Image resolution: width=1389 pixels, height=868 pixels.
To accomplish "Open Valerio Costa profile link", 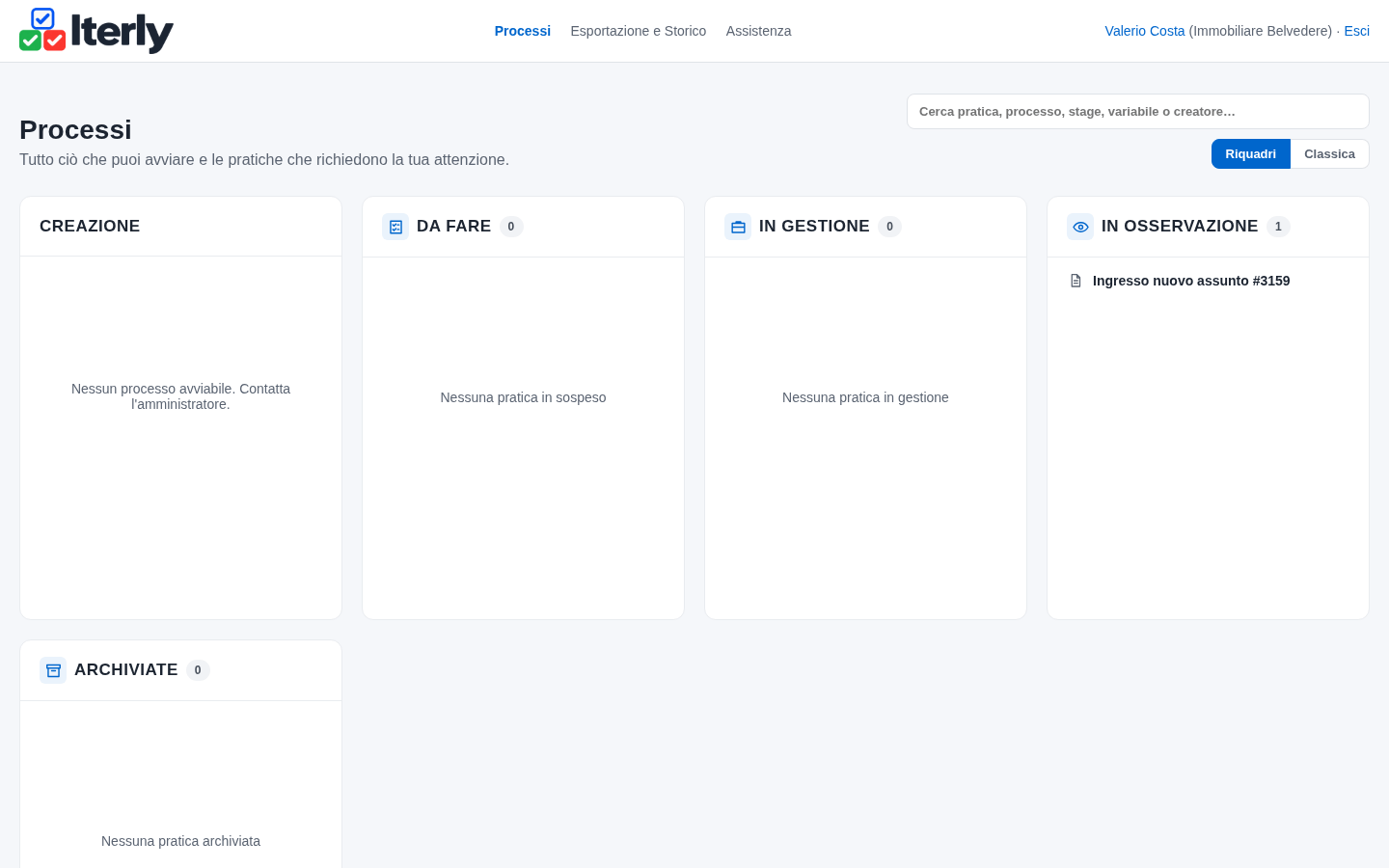I will click(x=1145, y=31).
